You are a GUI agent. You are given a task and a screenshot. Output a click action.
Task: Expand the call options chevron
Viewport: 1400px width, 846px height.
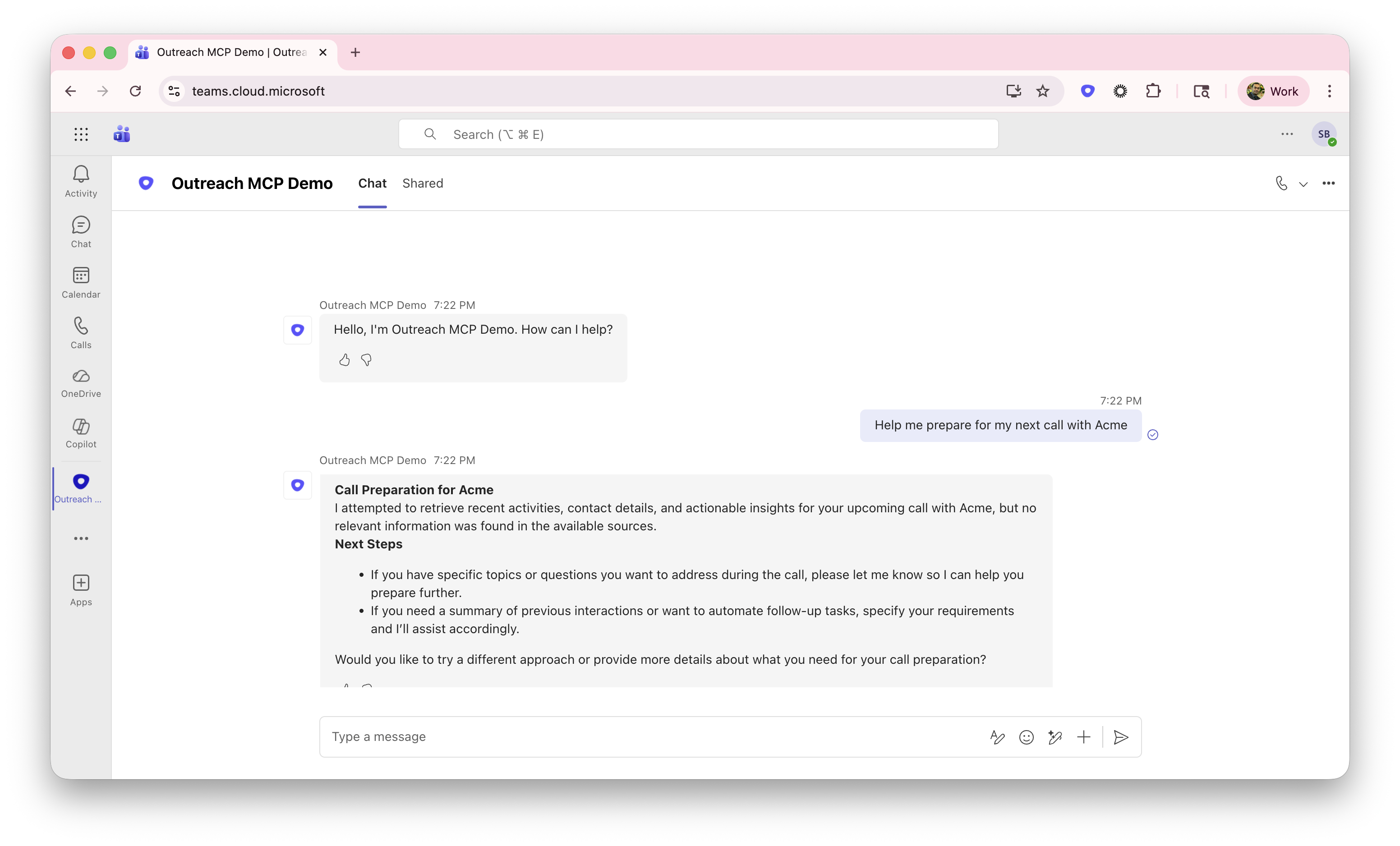(x=1303, y=184)
